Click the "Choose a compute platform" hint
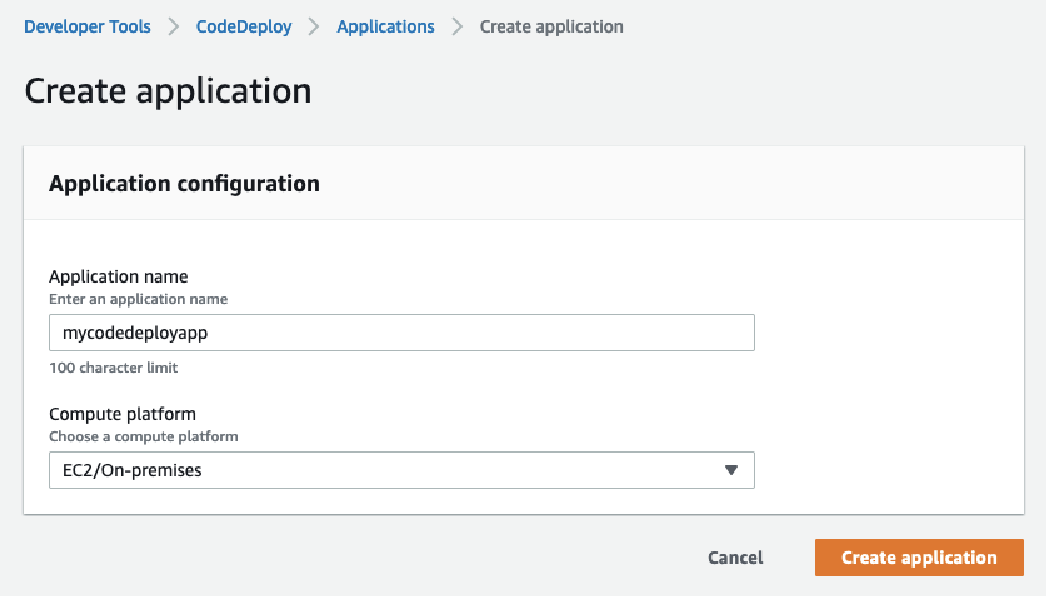1046x596 pixels. click(x=143, y=436)
